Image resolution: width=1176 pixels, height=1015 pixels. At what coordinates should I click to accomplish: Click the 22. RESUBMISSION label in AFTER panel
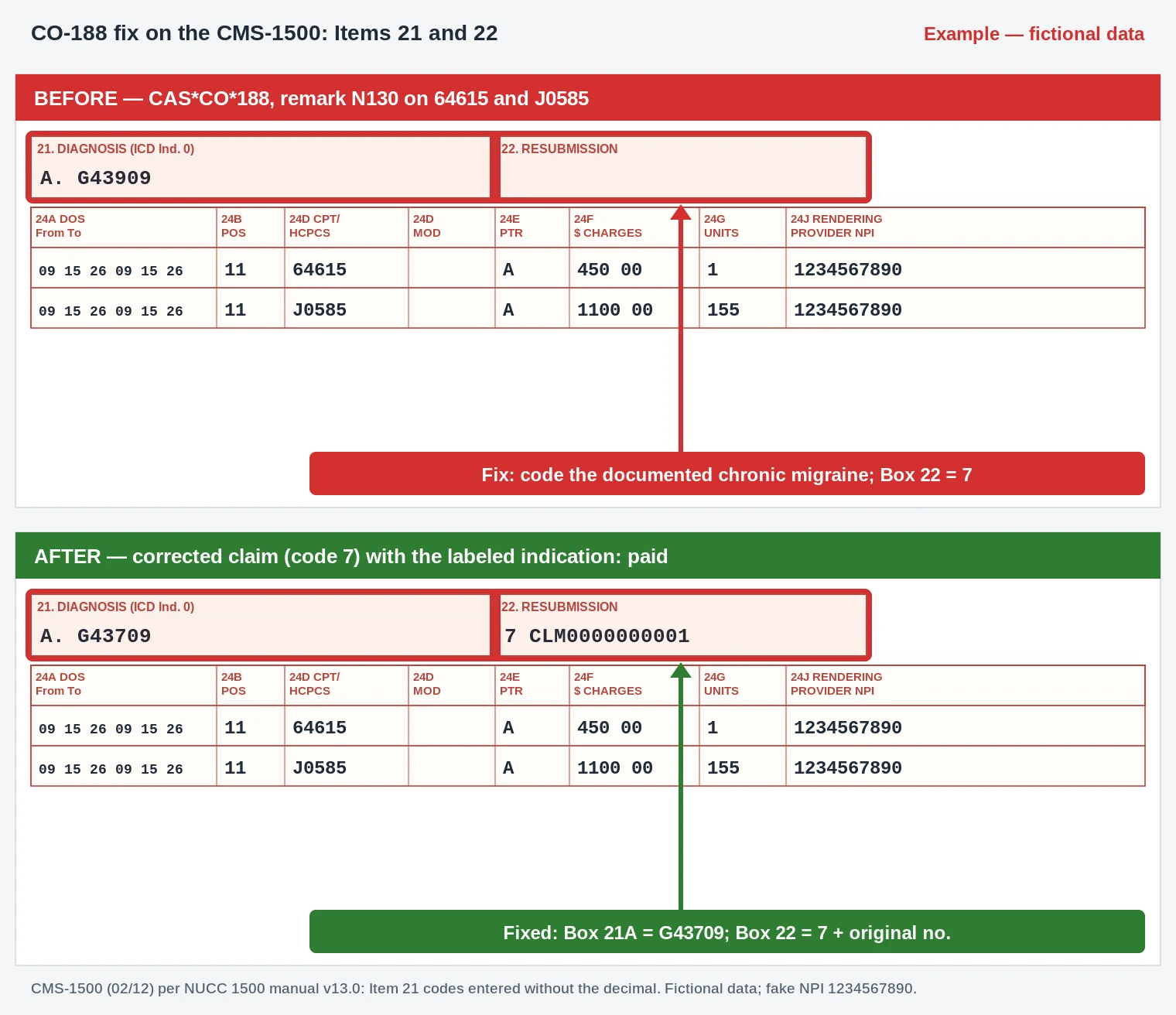559,607
